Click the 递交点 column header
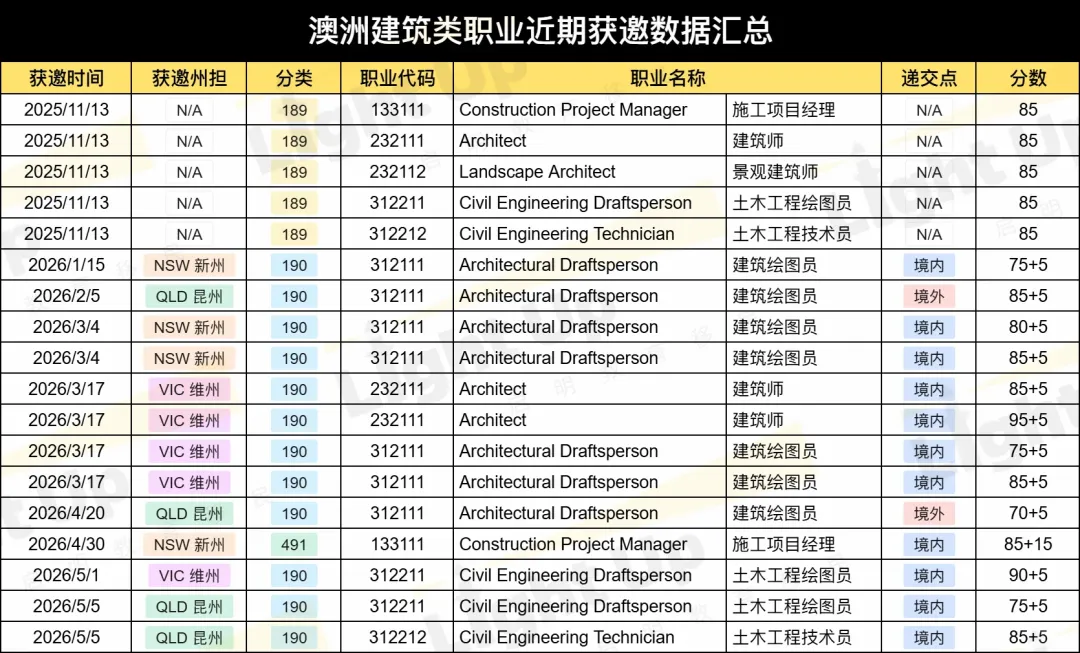This screenshot has width=1080, height=653. click(x=928, y=78)
